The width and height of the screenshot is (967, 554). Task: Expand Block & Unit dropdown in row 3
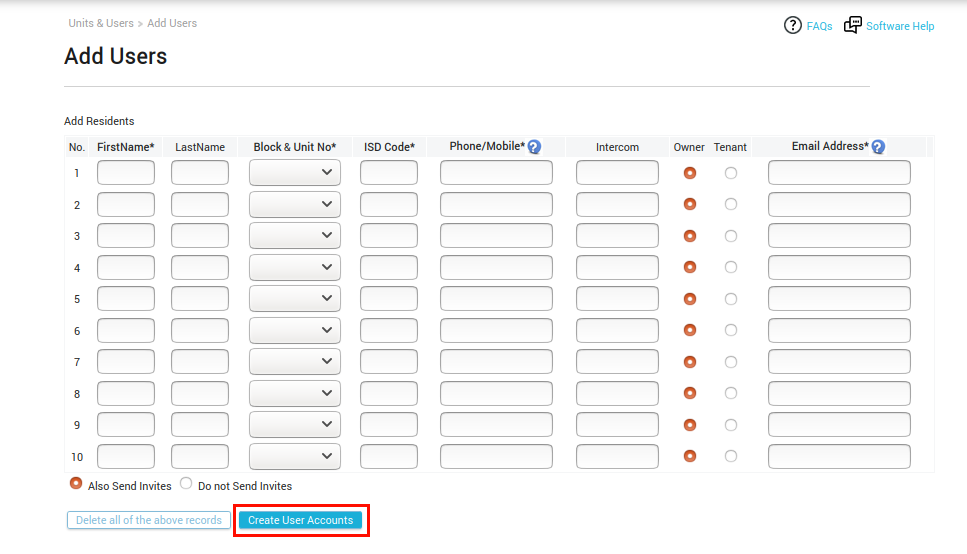pyautogui.click(x=295, y=236)
